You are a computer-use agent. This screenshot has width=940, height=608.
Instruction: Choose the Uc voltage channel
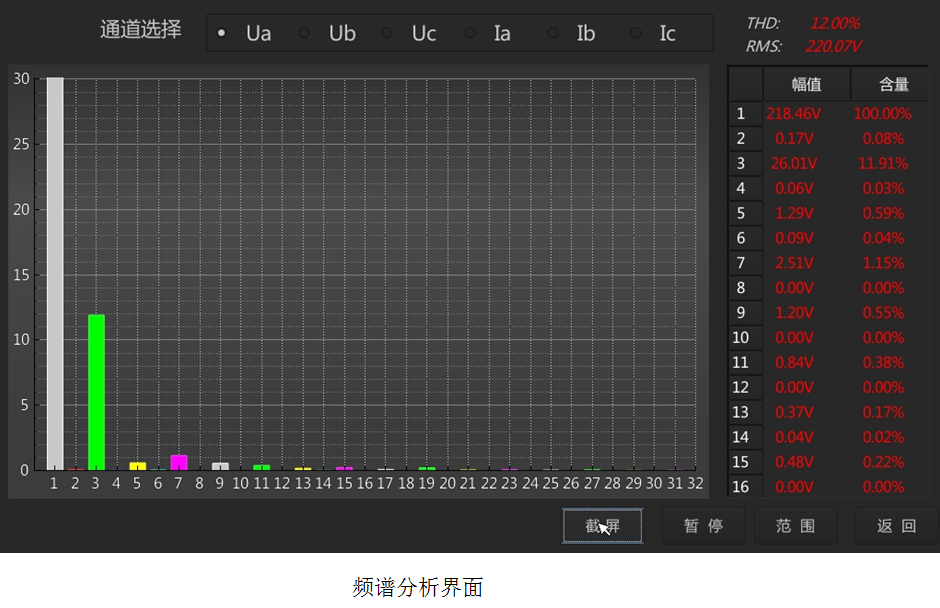387,33
